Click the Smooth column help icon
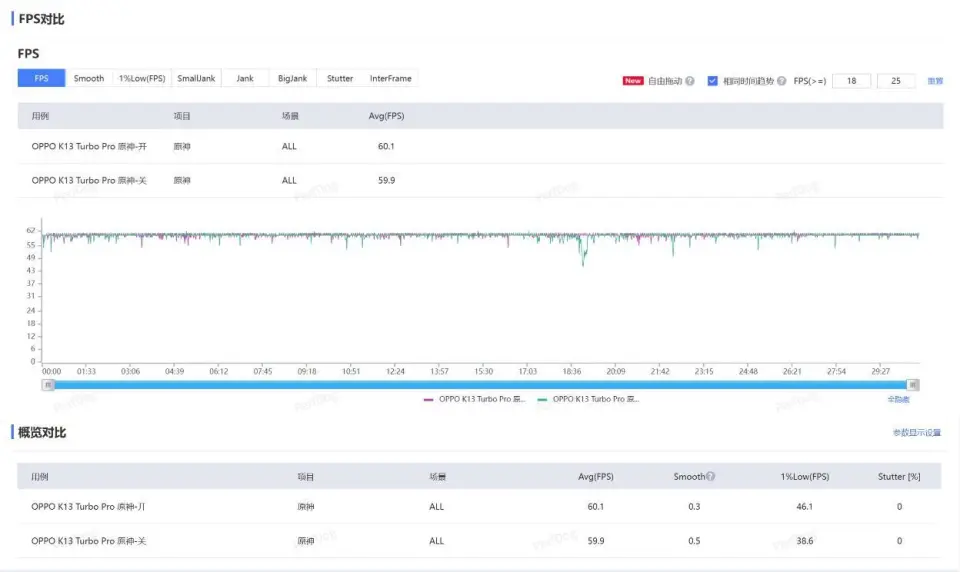960x572 pixels. [x=711, y=477]
